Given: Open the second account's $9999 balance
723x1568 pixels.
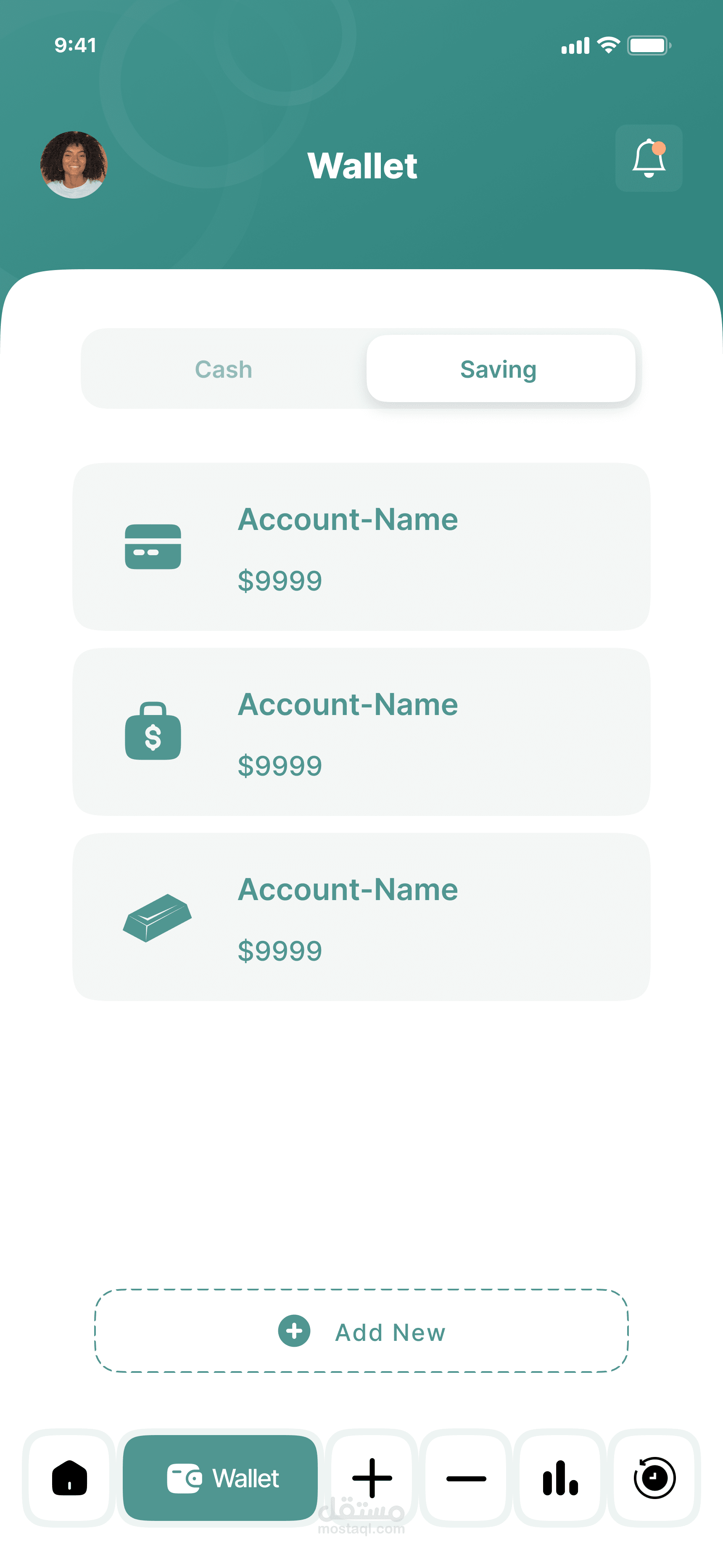Looking at the screenshot, I should tap(280, 766).
